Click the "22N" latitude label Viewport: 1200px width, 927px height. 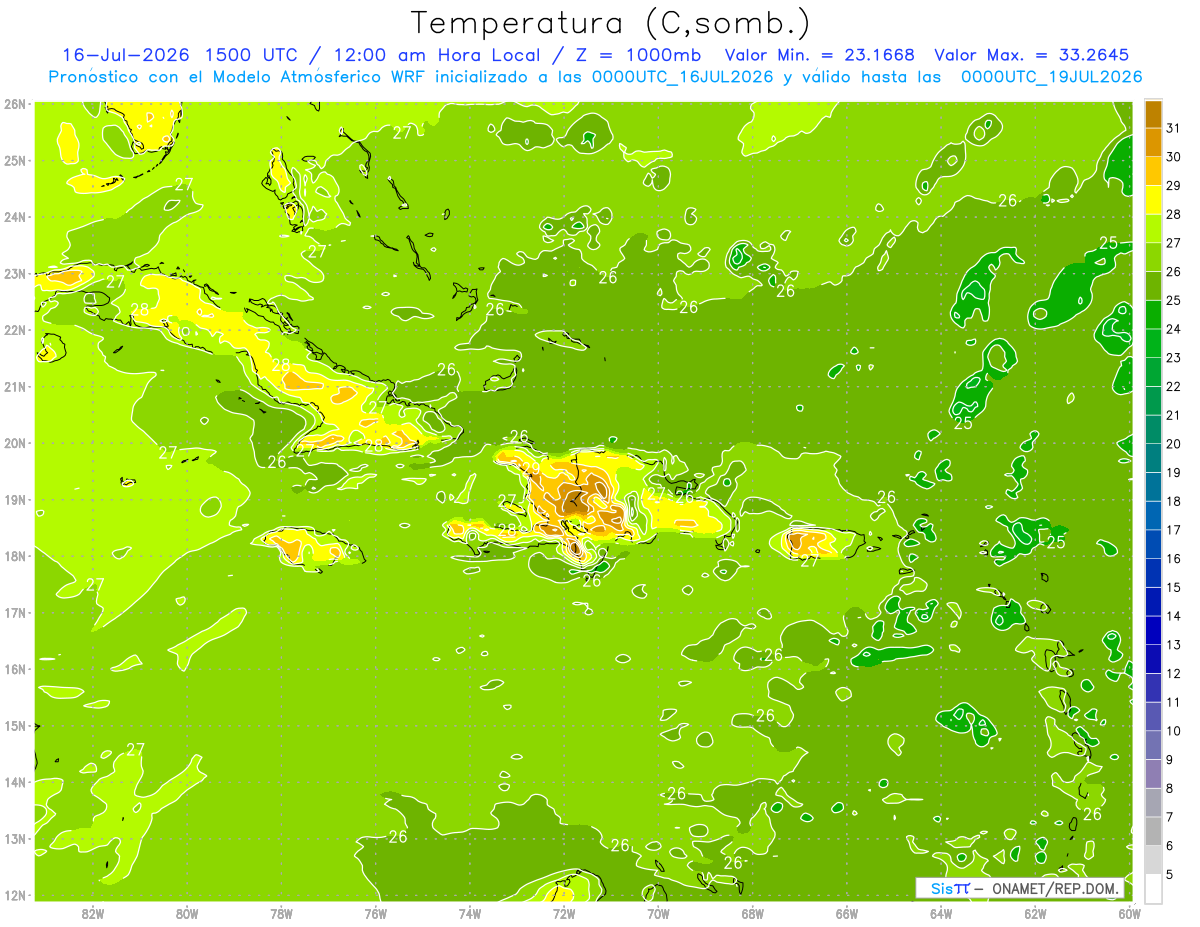14,330
